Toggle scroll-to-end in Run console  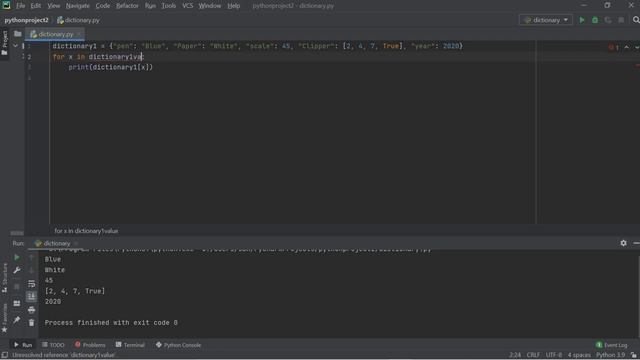(x=31, y=296)
